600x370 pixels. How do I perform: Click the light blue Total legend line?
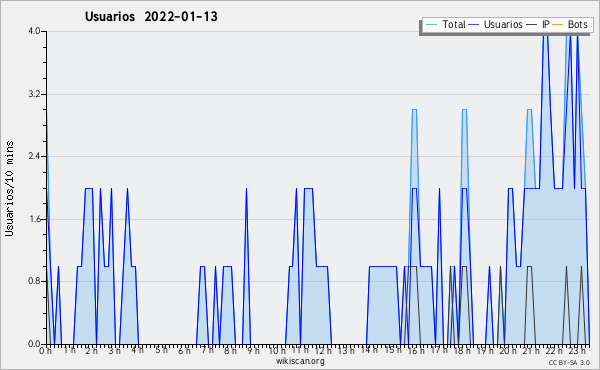431,25
